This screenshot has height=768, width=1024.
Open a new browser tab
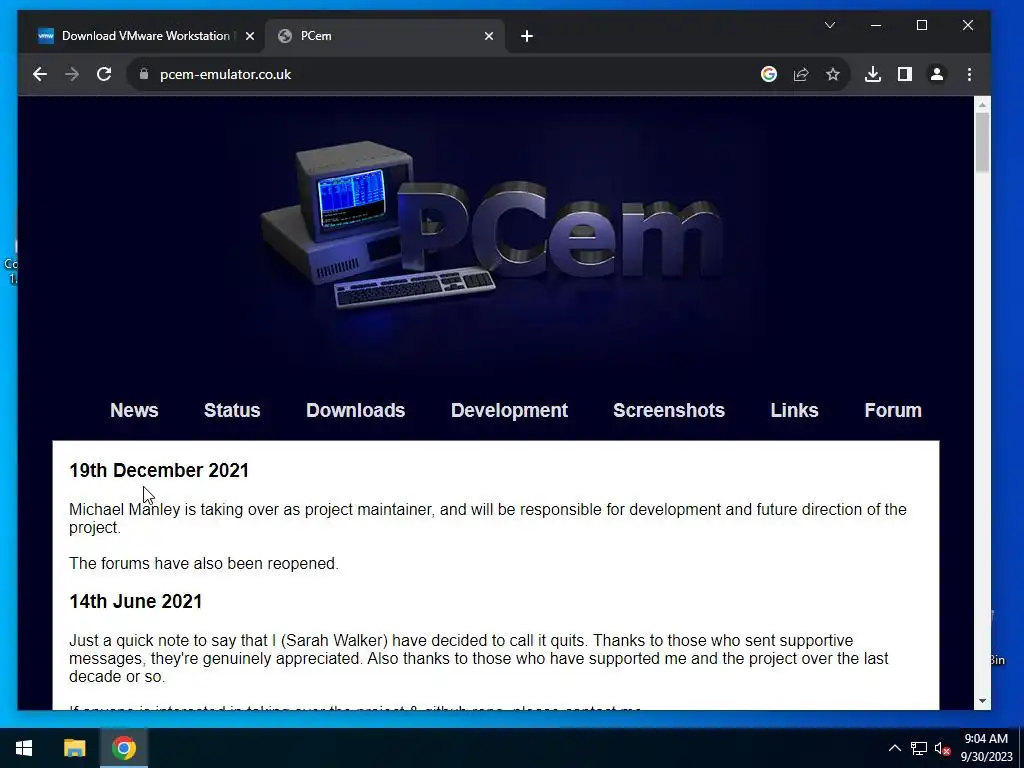tap(527, 37)
